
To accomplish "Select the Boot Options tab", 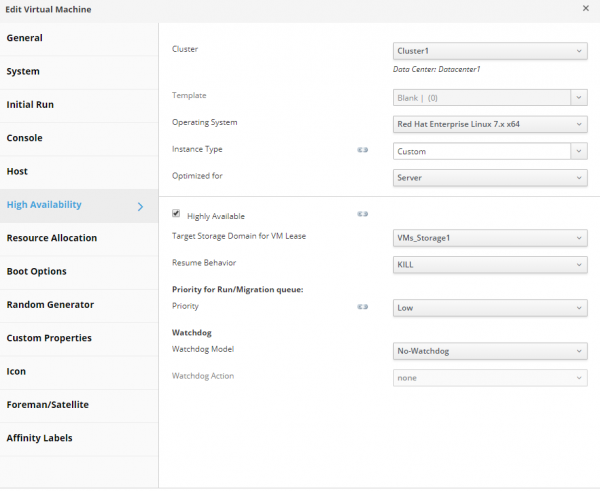I will point(37,271).
